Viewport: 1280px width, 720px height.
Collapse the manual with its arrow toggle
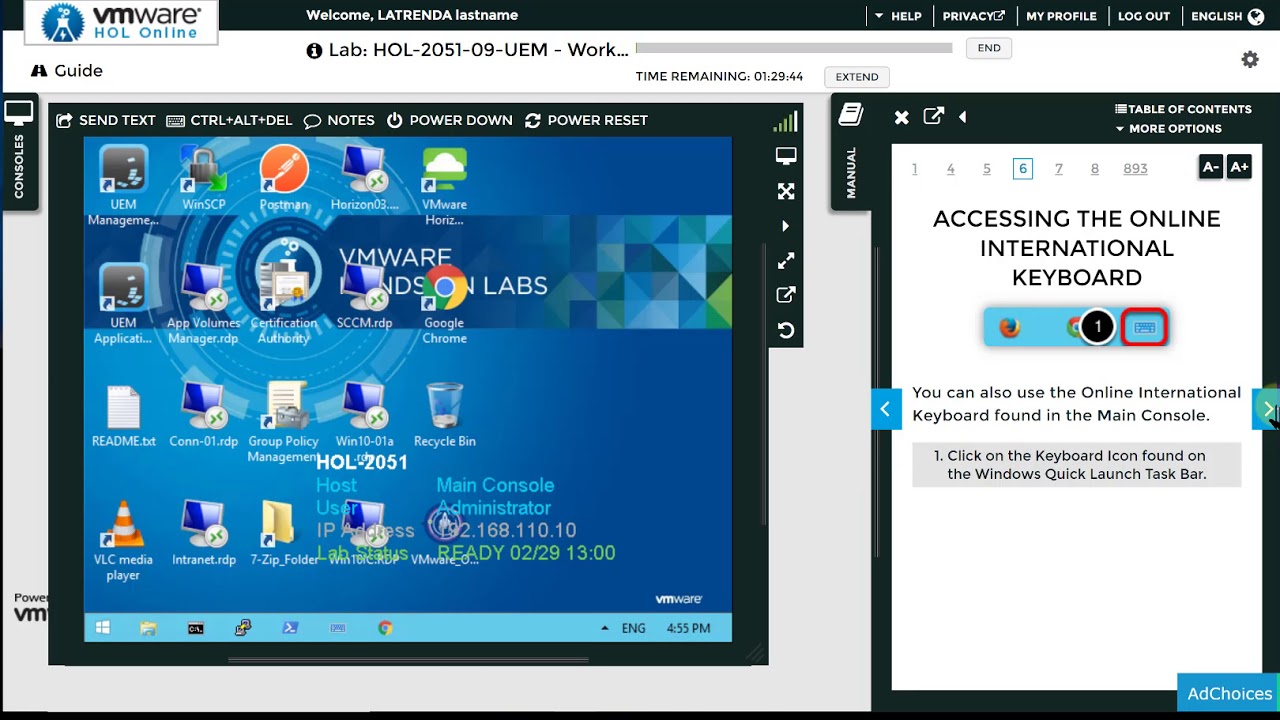[962, 117]
